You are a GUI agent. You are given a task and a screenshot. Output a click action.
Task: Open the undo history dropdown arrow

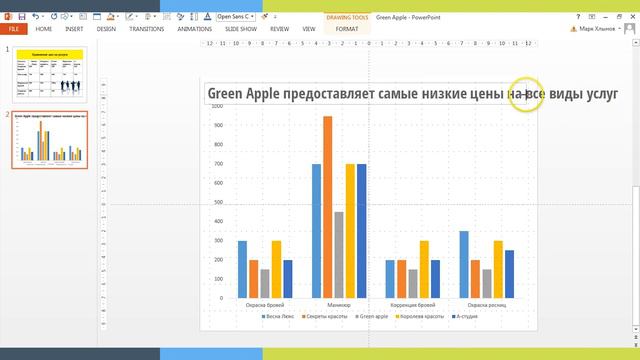coord(43,17)
